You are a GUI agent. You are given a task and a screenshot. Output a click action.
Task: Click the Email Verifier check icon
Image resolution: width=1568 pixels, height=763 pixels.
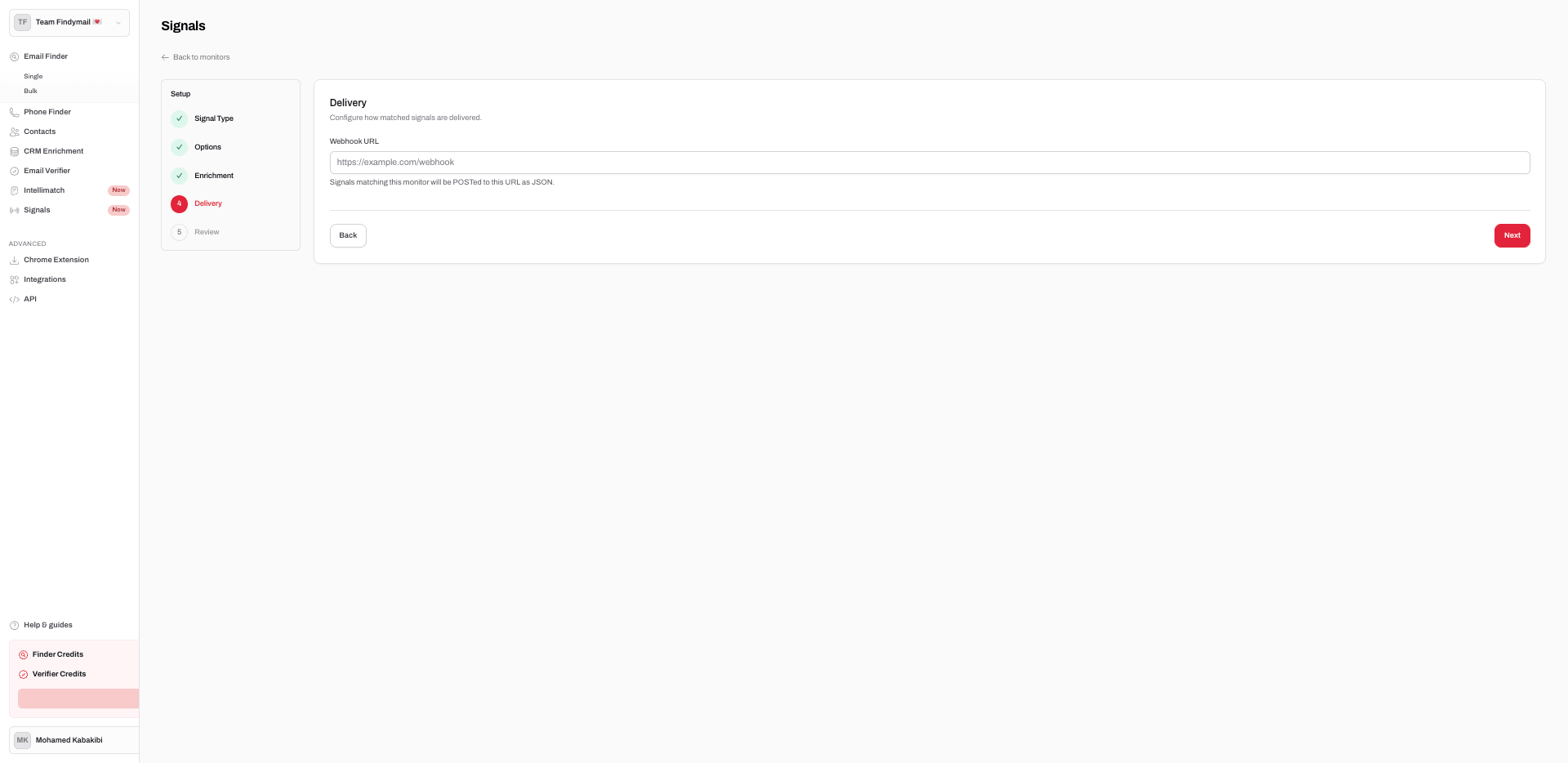tap(14, 172)
